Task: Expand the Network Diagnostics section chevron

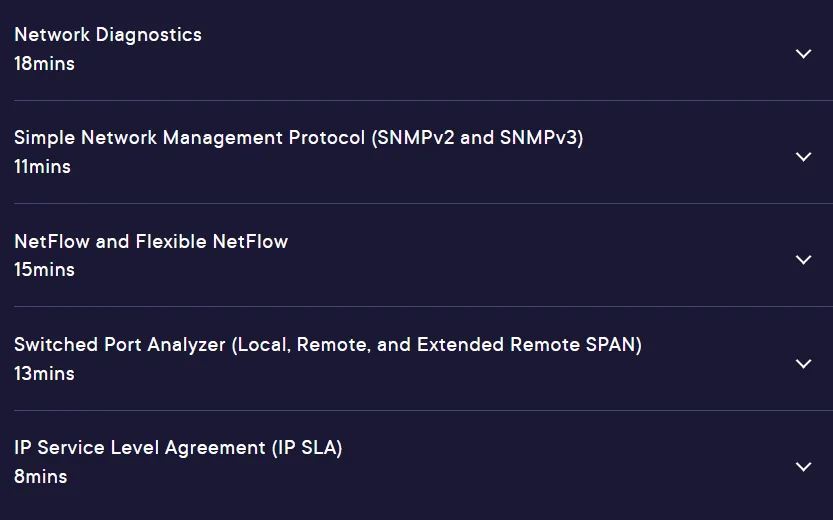Action: (x=803, y=54)
